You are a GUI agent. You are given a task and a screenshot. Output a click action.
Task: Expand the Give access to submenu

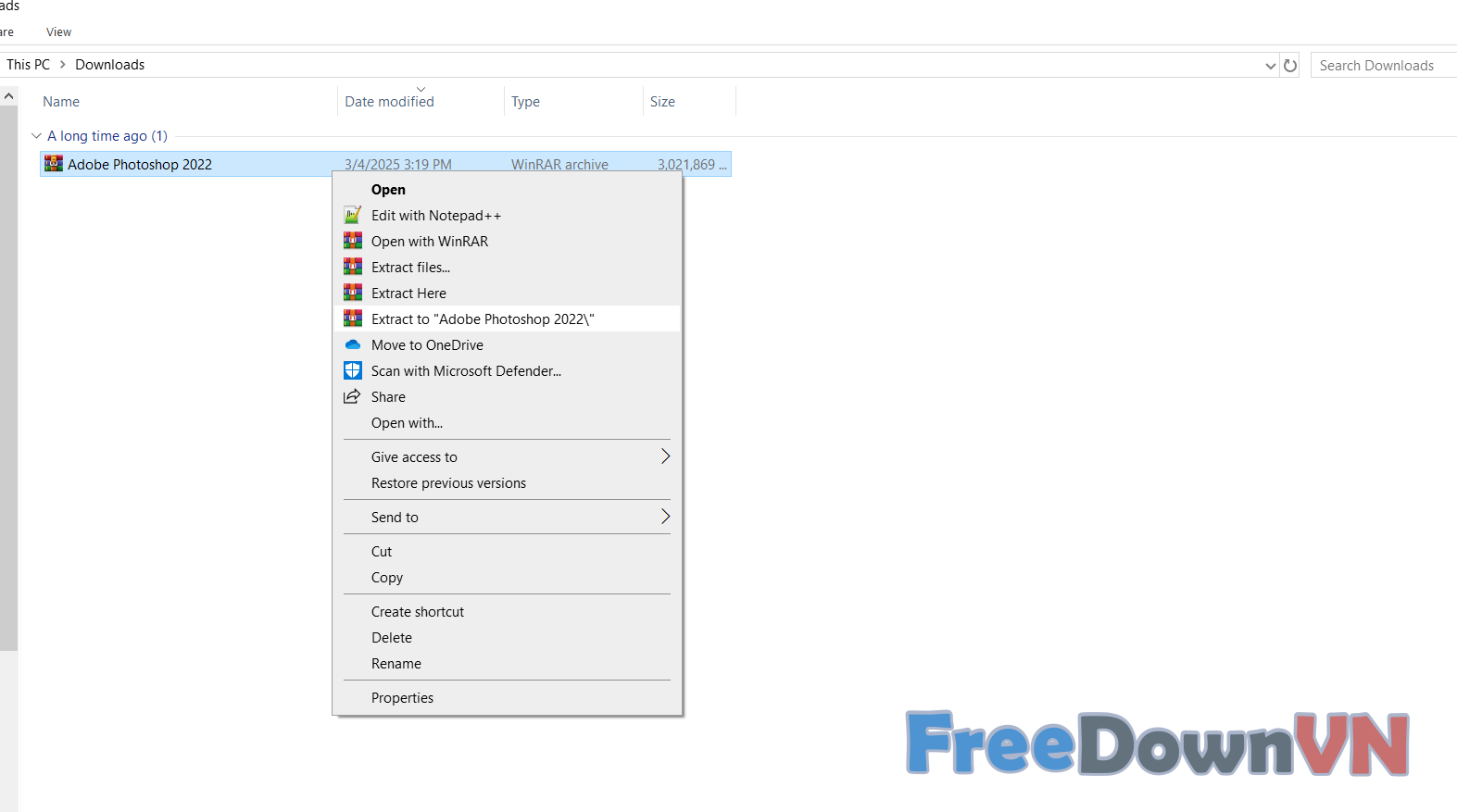[664, 456]
